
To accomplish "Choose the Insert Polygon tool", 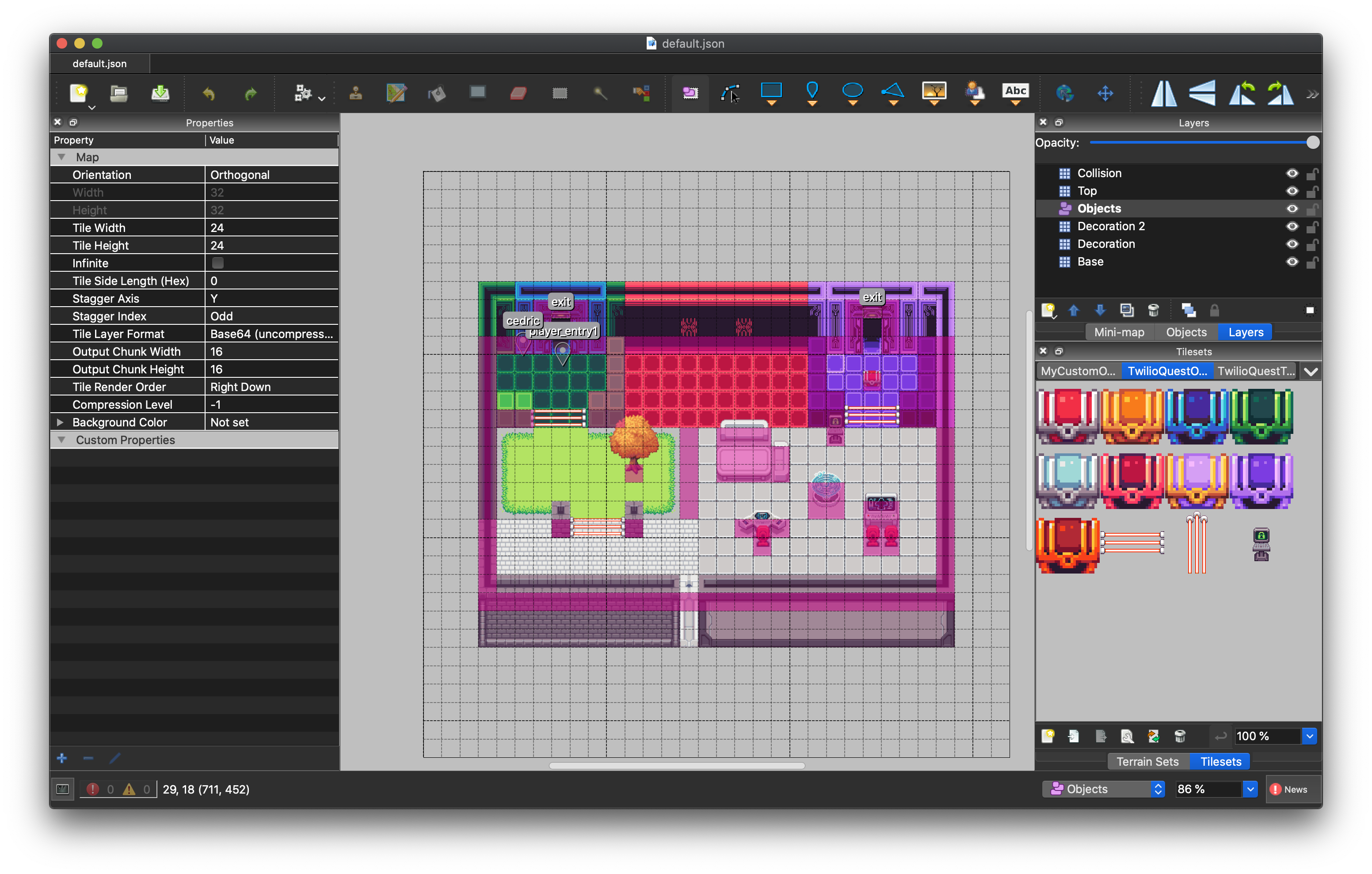I will coord(893,93).
